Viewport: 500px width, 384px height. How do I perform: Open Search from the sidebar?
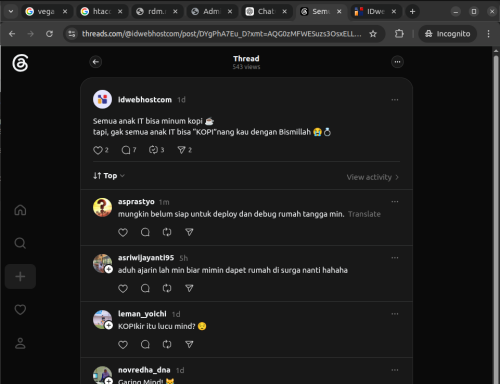(x=20, y=243)
